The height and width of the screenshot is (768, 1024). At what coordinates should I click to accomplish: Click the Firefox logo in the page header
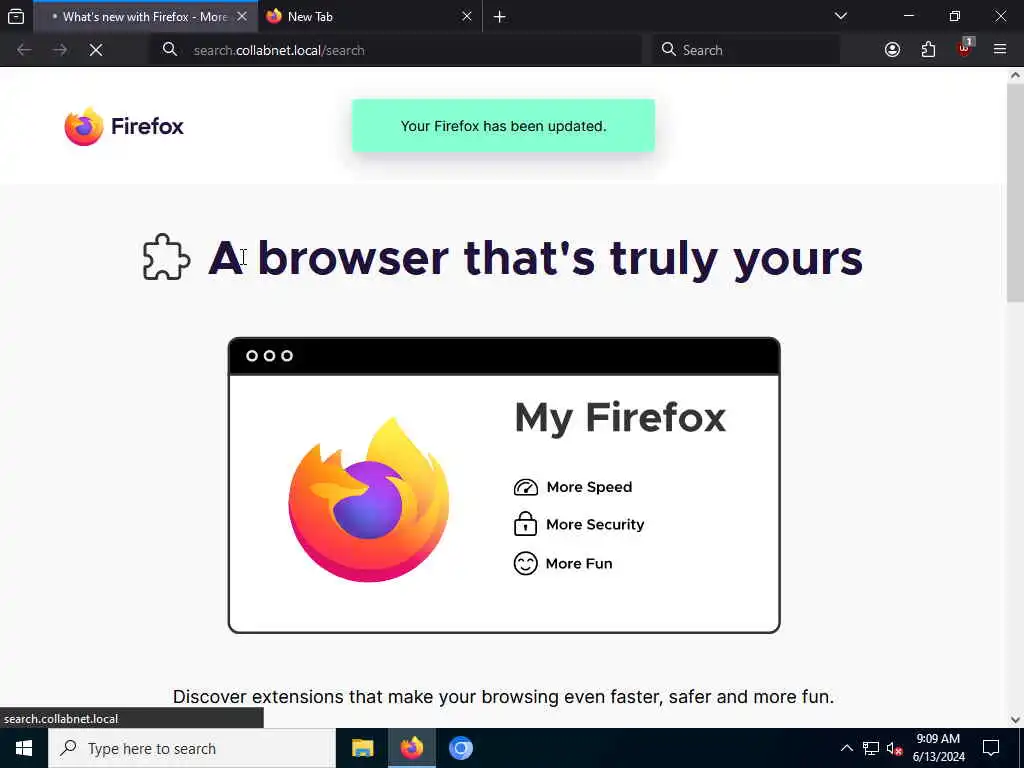tap(124, 126)
